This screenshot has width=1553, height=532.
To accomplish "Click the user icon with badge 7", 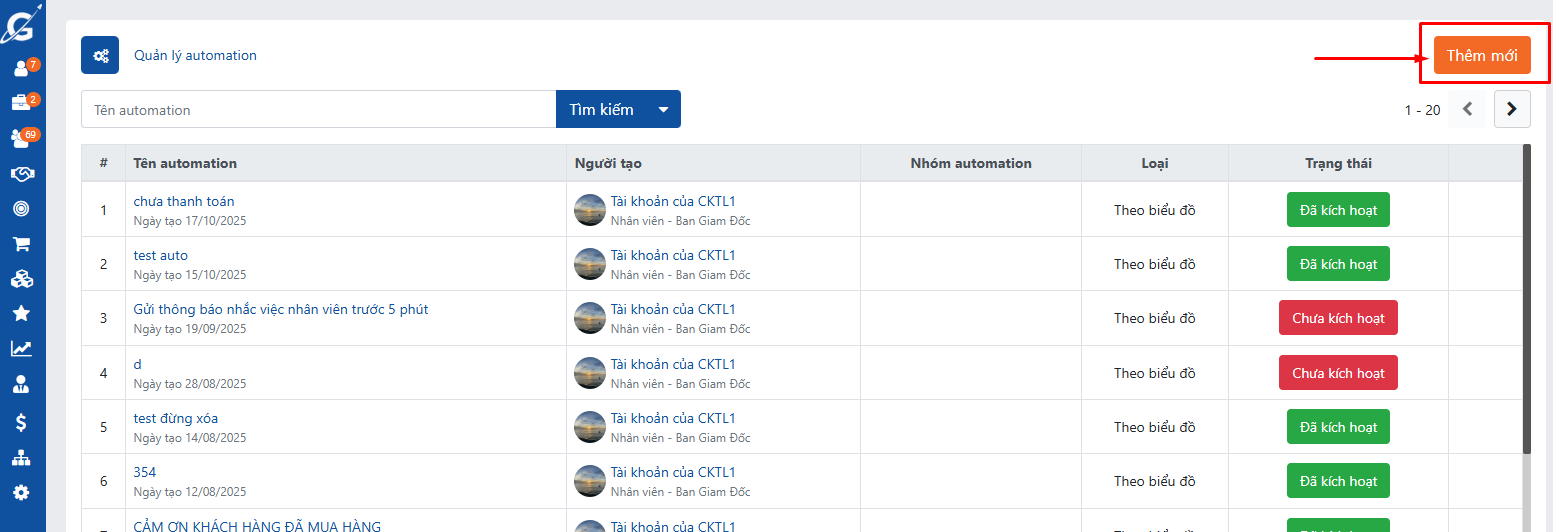I will tap(21, 69).
